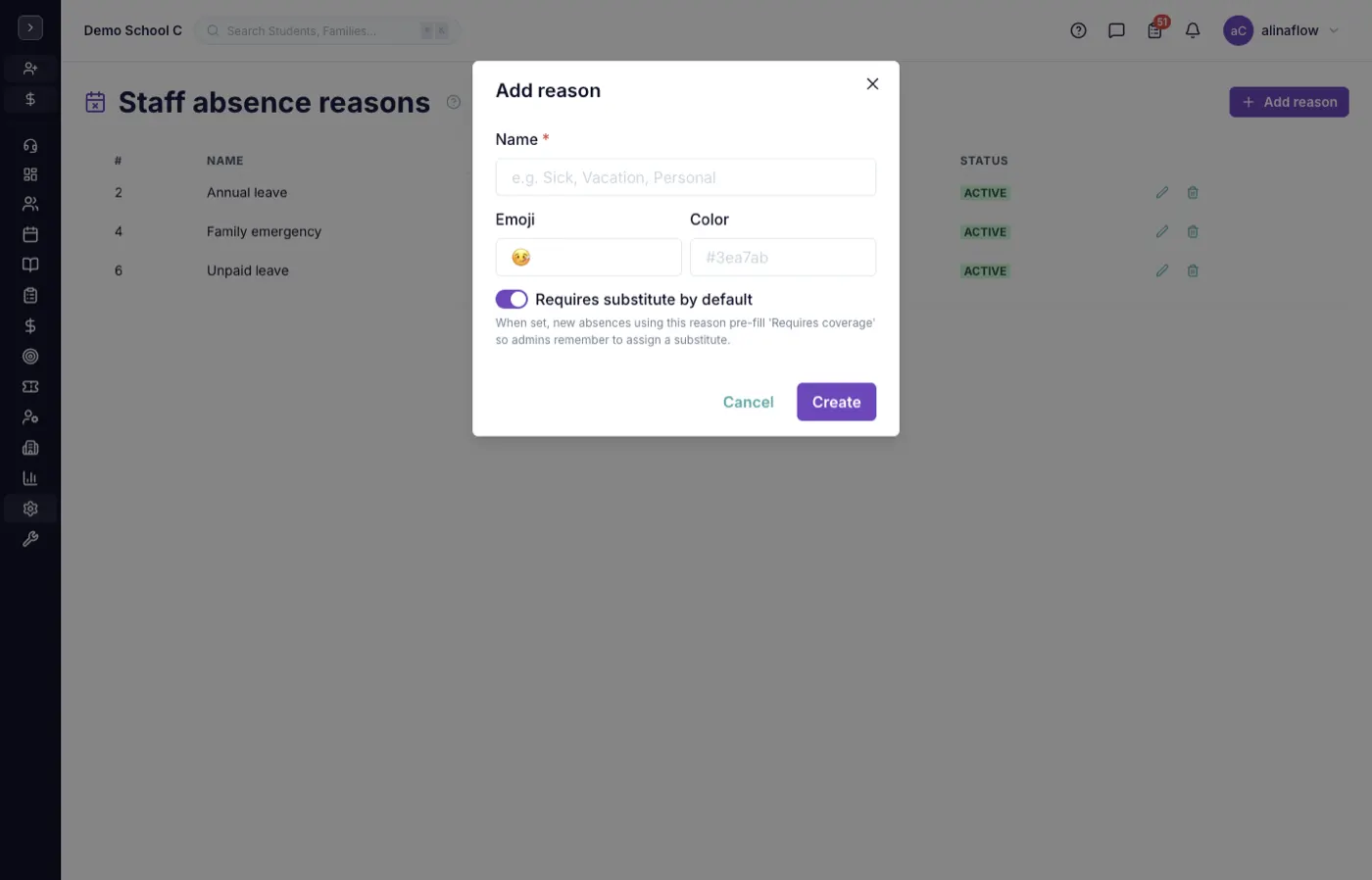Open the clipboard icon in sidebar

[x=30, y=295]
